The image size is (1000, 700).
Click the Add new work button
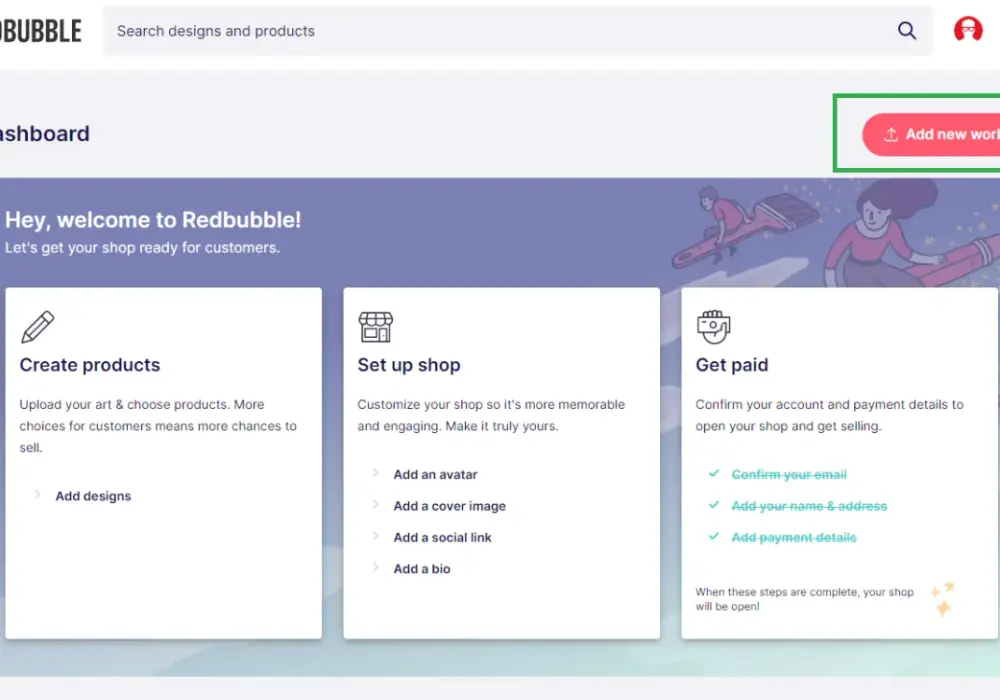pyautogui.click(x=931, y=135)
